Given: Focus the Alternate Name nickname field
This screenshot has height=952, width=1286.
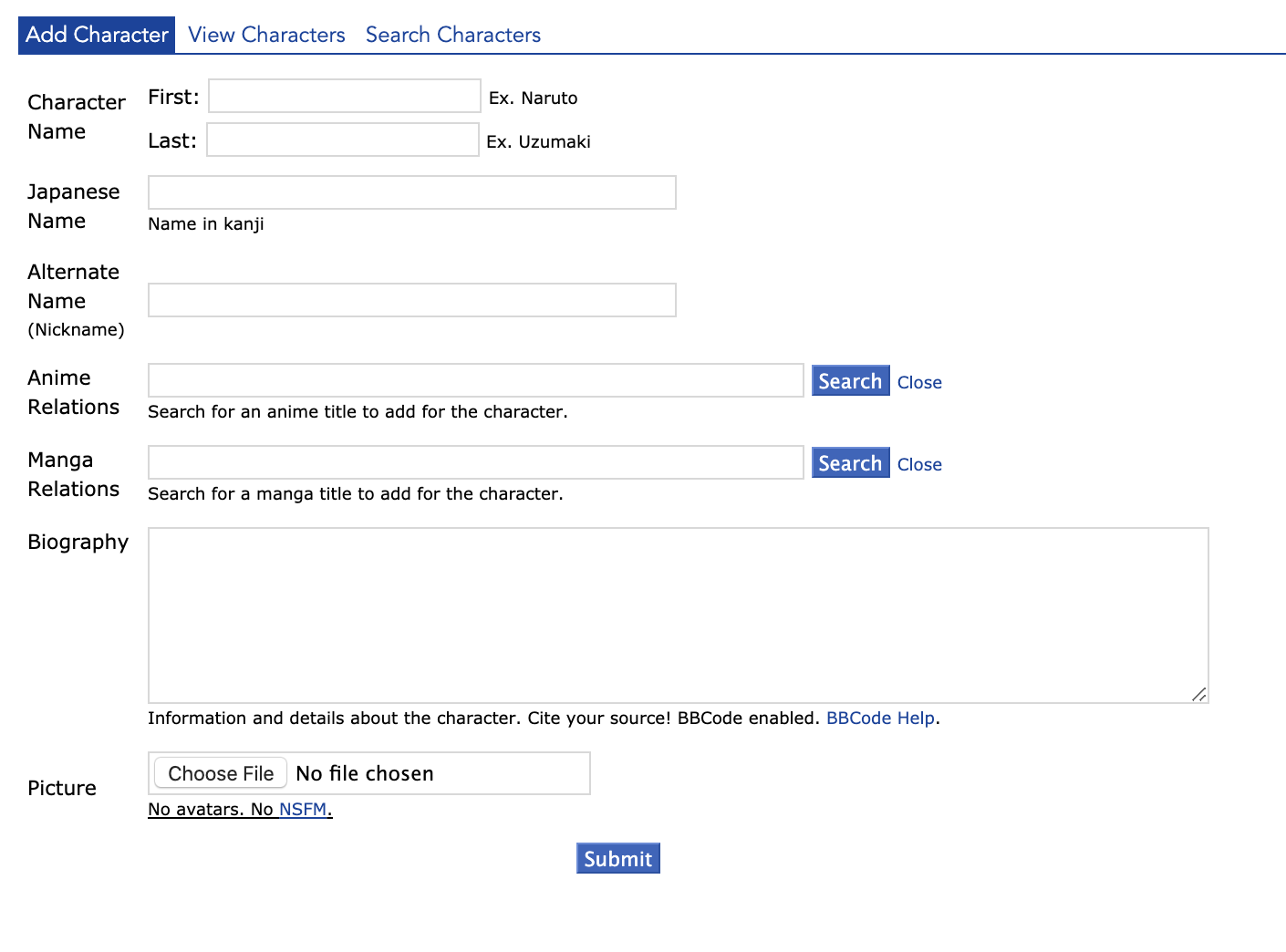Looking at the screenshot, I should point(411,300).
